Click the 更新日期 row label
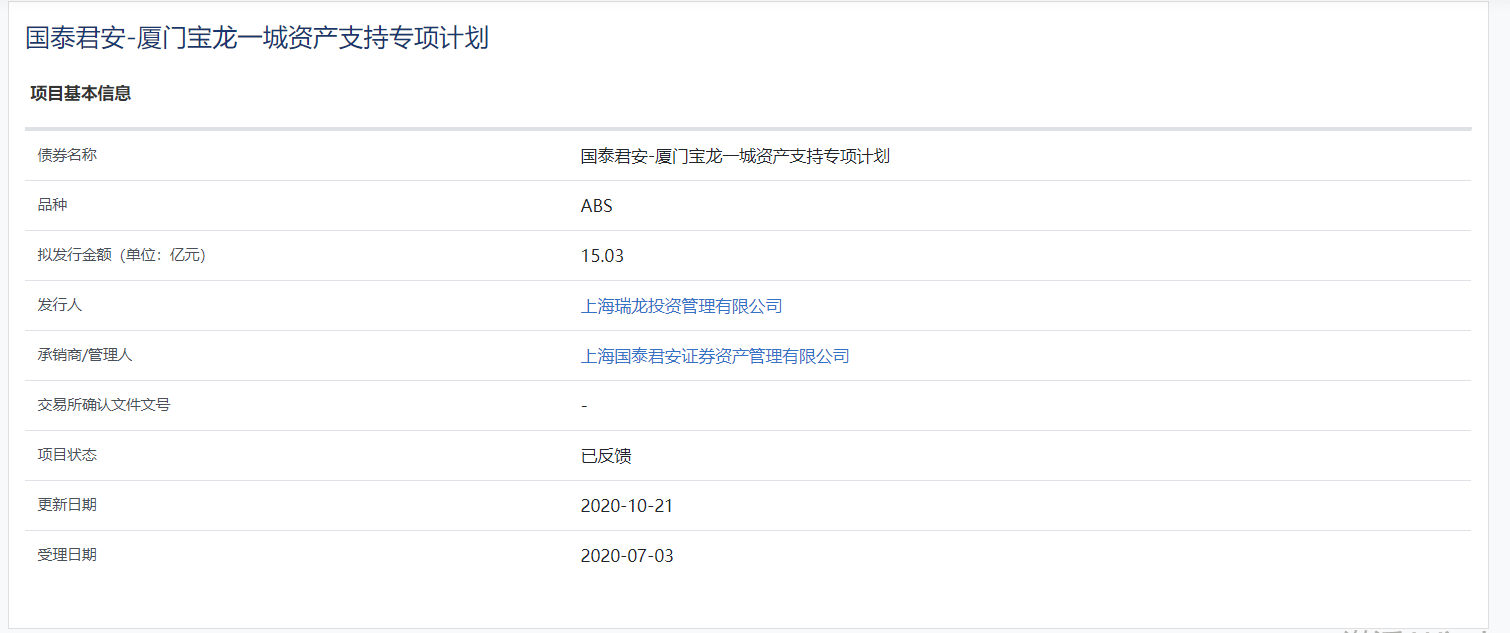The height and width of the screenshot is (633, 1510). click(x=67, y=505)
